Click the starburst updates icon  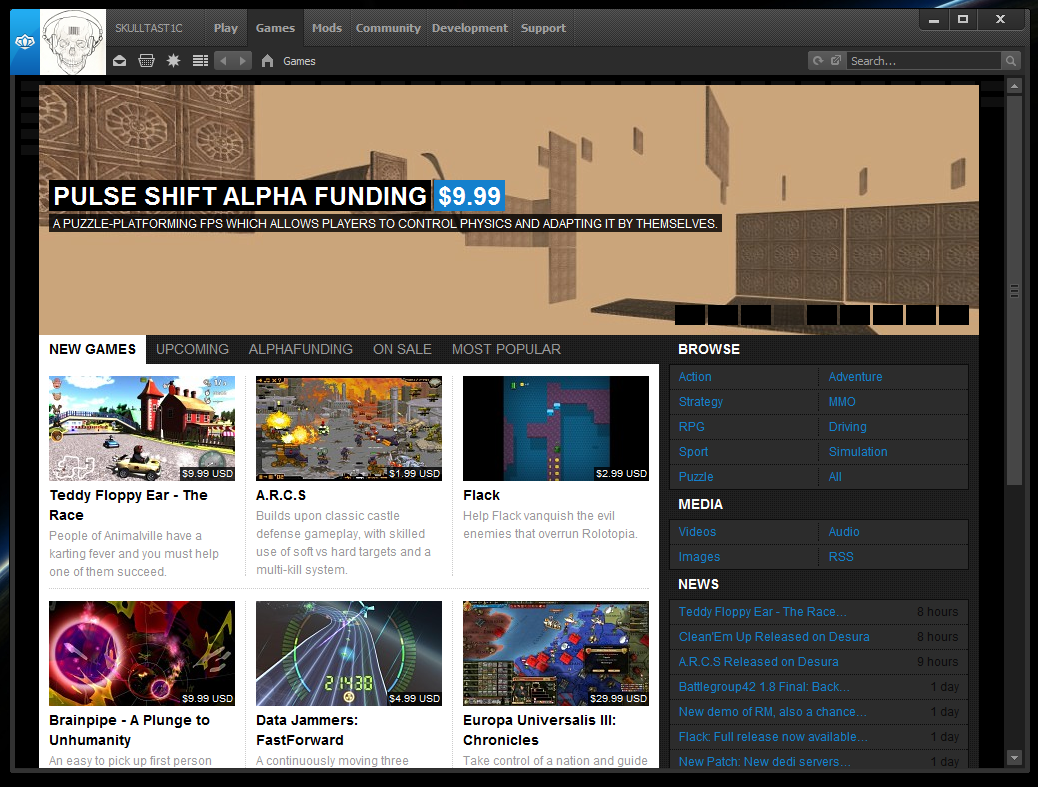point(173,61)
